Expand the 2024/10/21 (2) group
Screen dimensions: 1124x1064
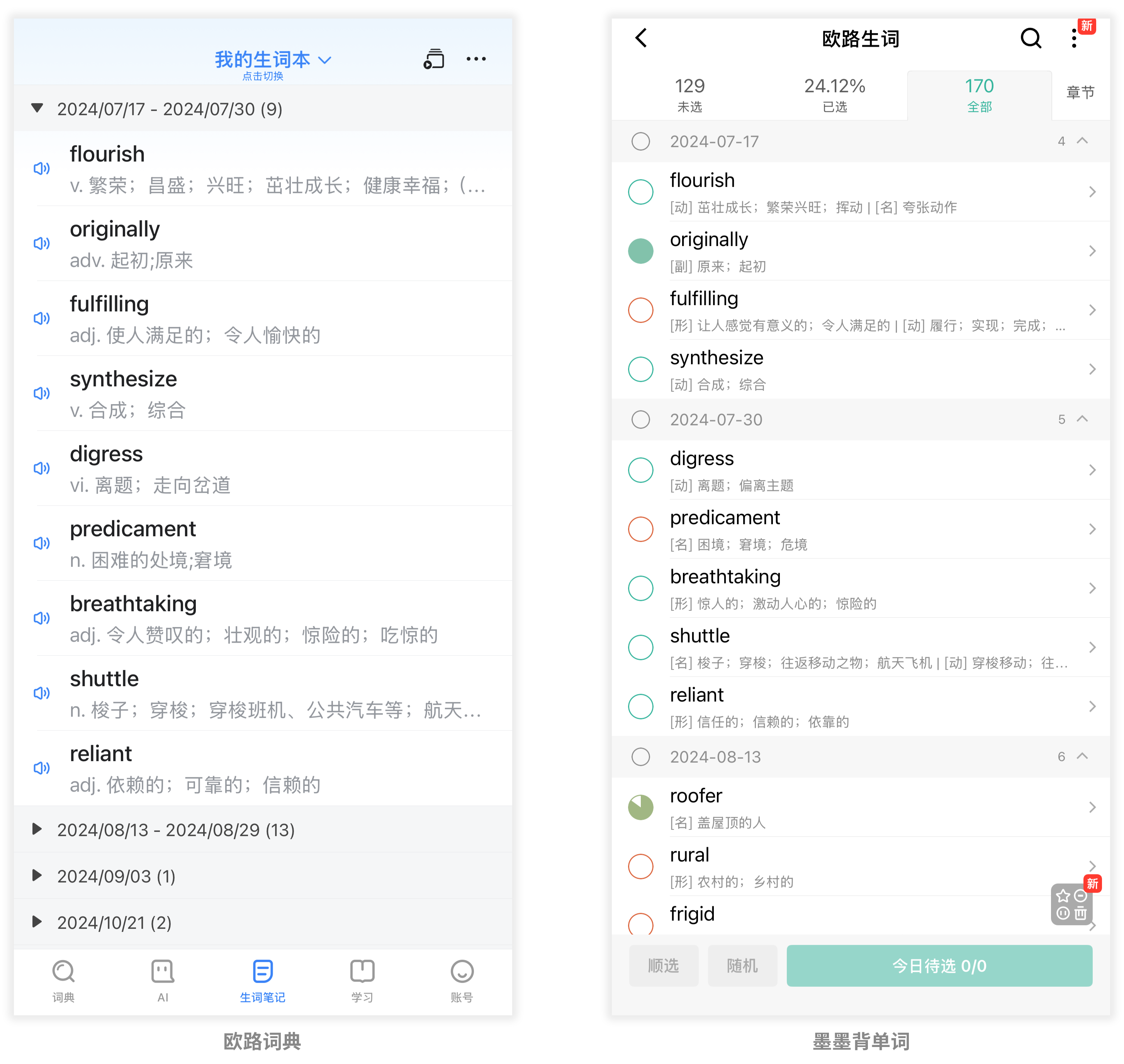(x=37, y=922)
